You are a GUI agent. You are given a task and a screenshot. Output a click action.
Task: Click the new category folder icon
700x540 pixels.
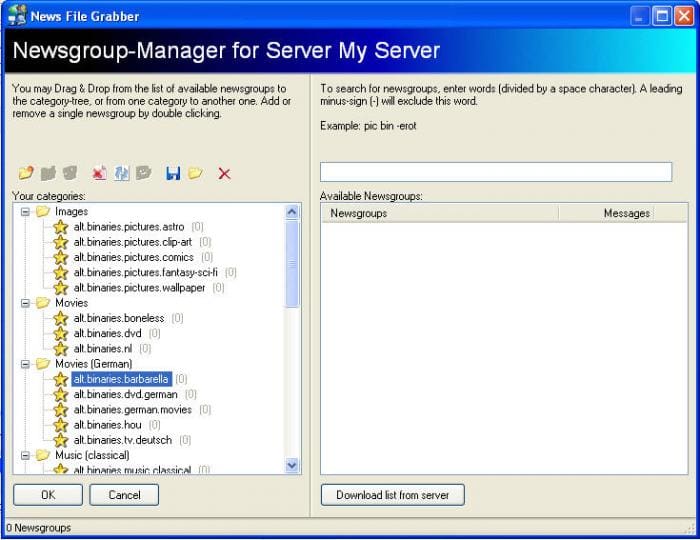pos(26,173)
